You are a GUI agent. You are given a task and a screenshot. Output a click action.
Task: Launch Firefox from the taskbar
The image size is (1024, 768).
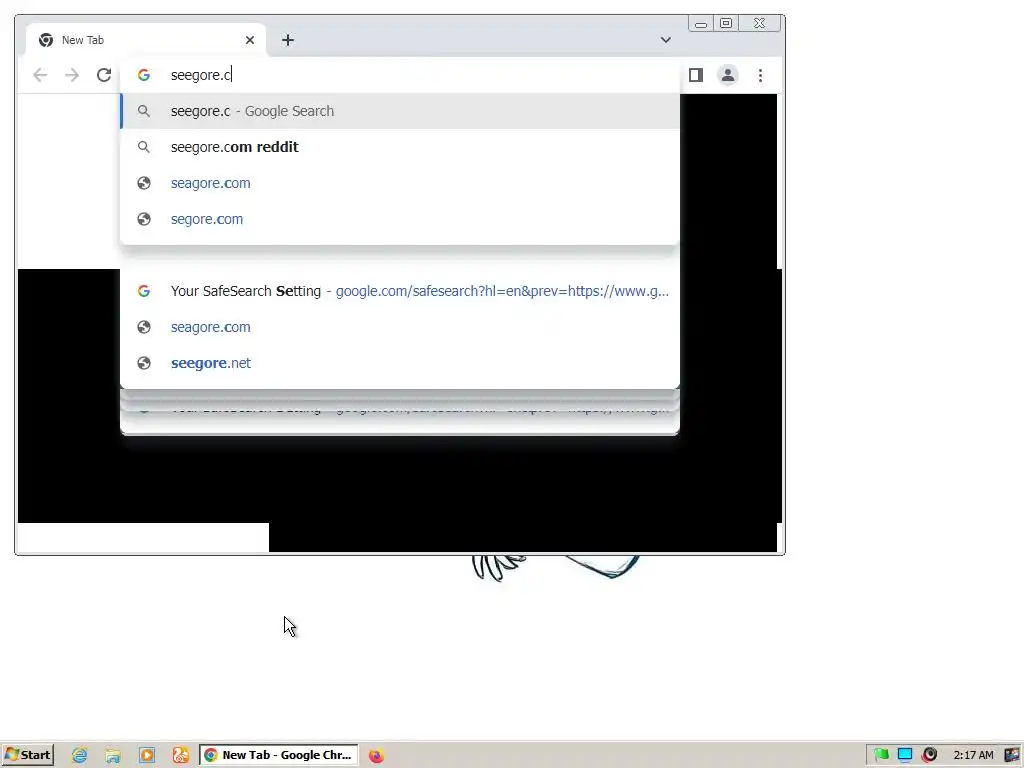tap(376, 756)
